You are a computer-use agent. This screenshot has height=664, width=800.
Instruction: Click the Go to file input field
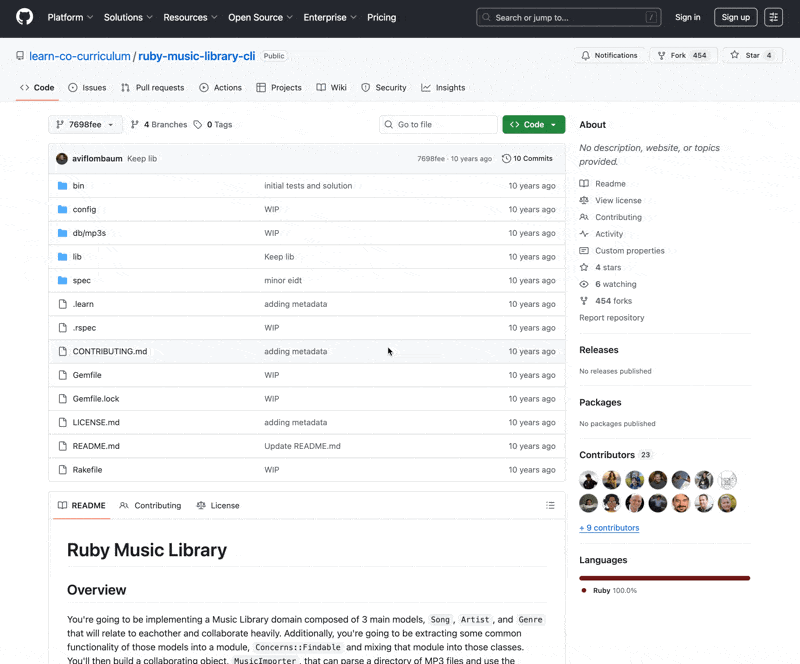(438, 125)
